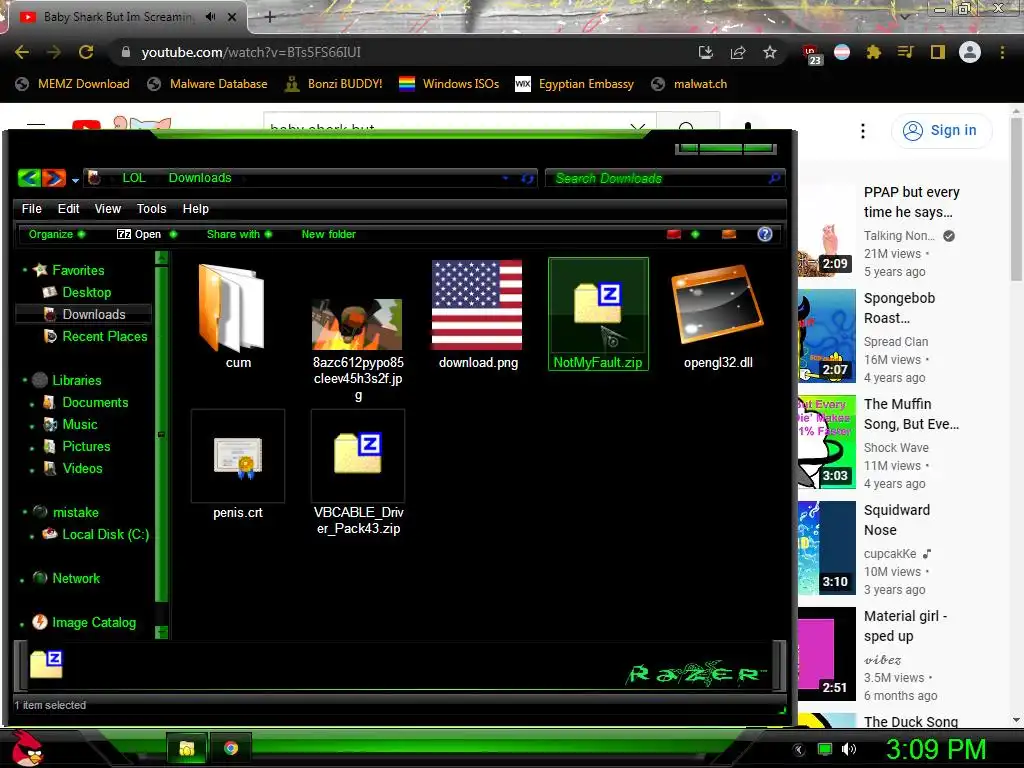Mute the tab via speaker icon
This screenshot has height=768, width=1024.
[210, 17]
